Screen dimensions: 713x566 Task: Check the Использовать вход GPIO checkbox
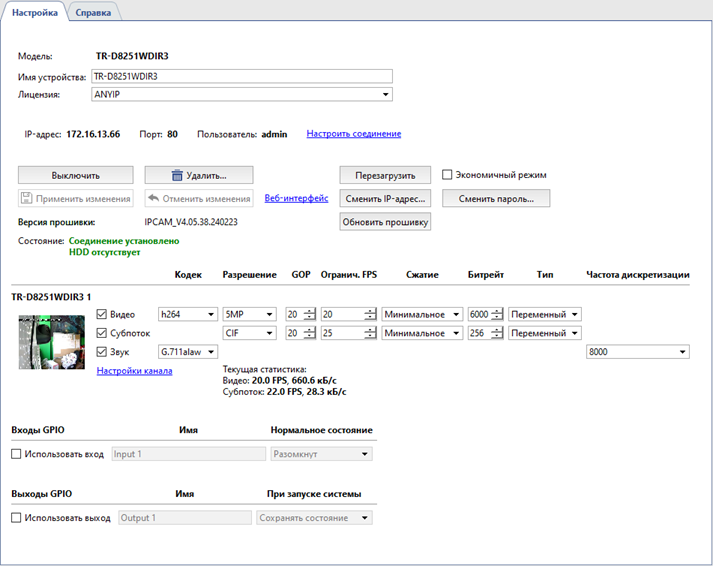16,454
